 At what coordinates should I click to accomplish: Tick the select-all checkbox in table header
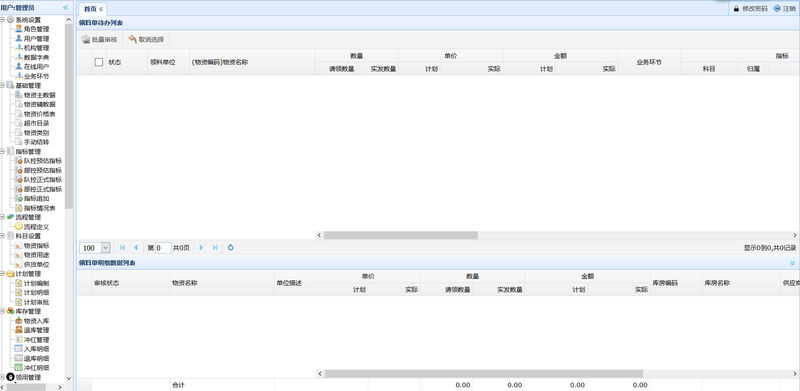click(x=99, y=62)
